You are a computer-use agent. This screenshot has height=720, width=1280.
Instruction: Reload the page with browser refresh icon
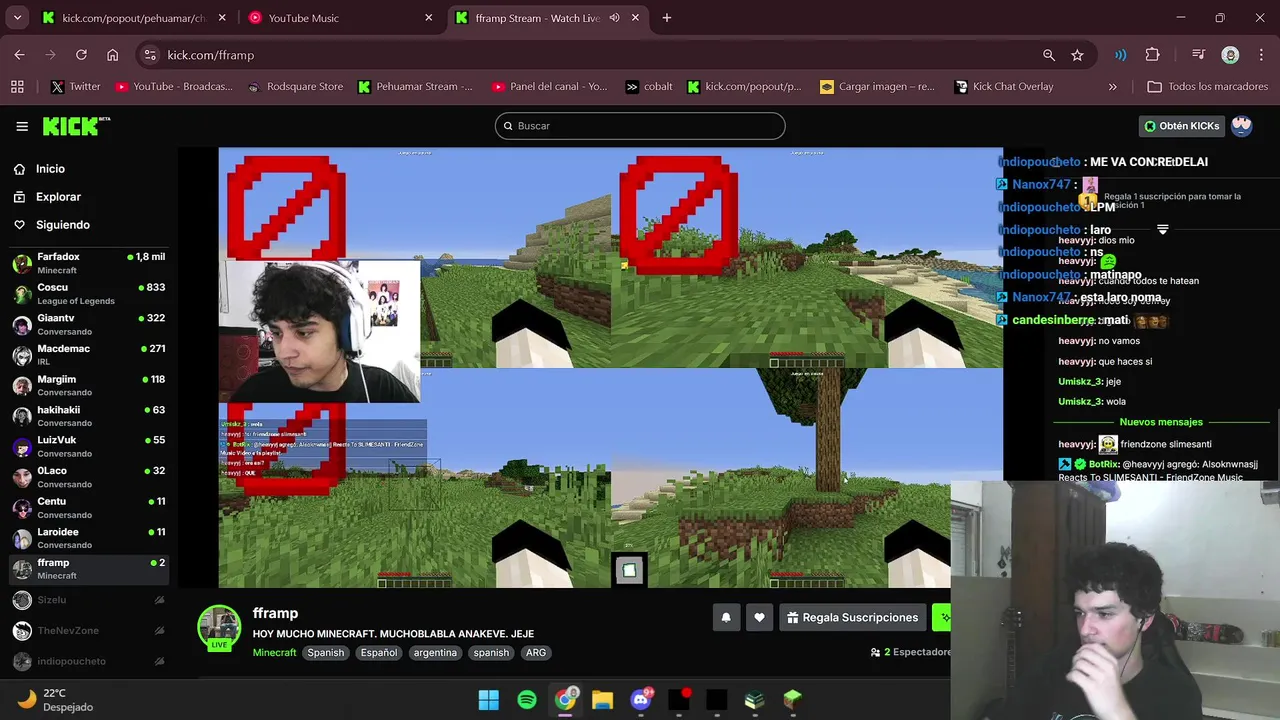[x=81, y=55]
